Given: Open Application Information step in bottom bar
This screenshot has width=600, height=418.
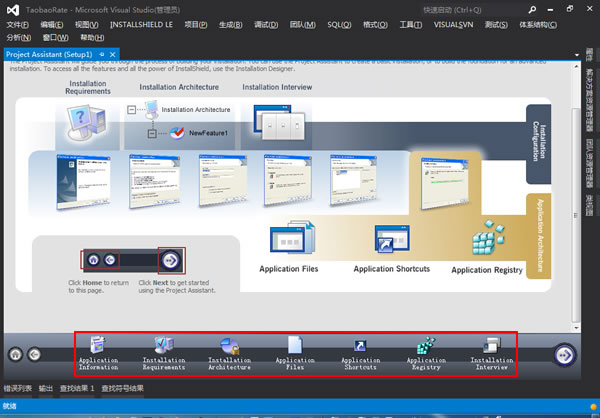Looking at the screenshot, I should pos(98,354).
